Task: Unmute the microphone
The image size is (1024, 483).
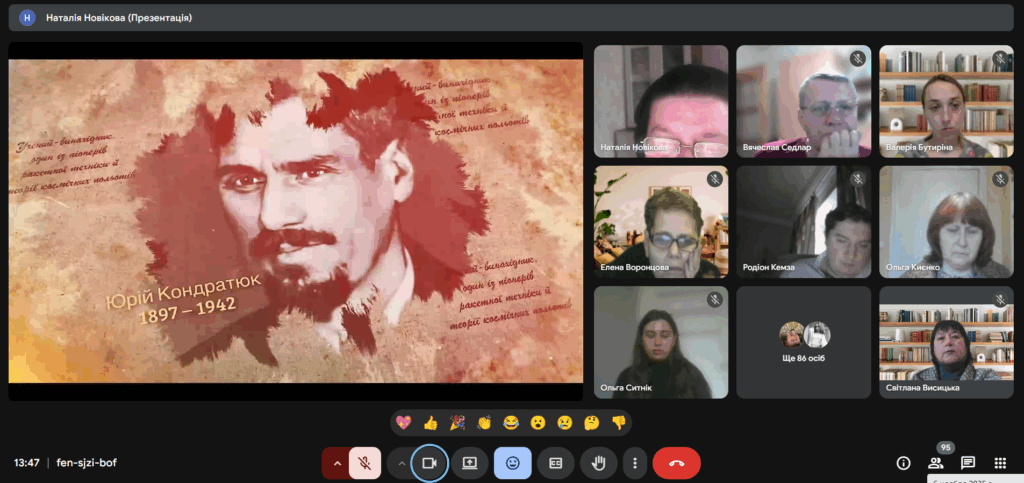Action: [x=365, y=463]
